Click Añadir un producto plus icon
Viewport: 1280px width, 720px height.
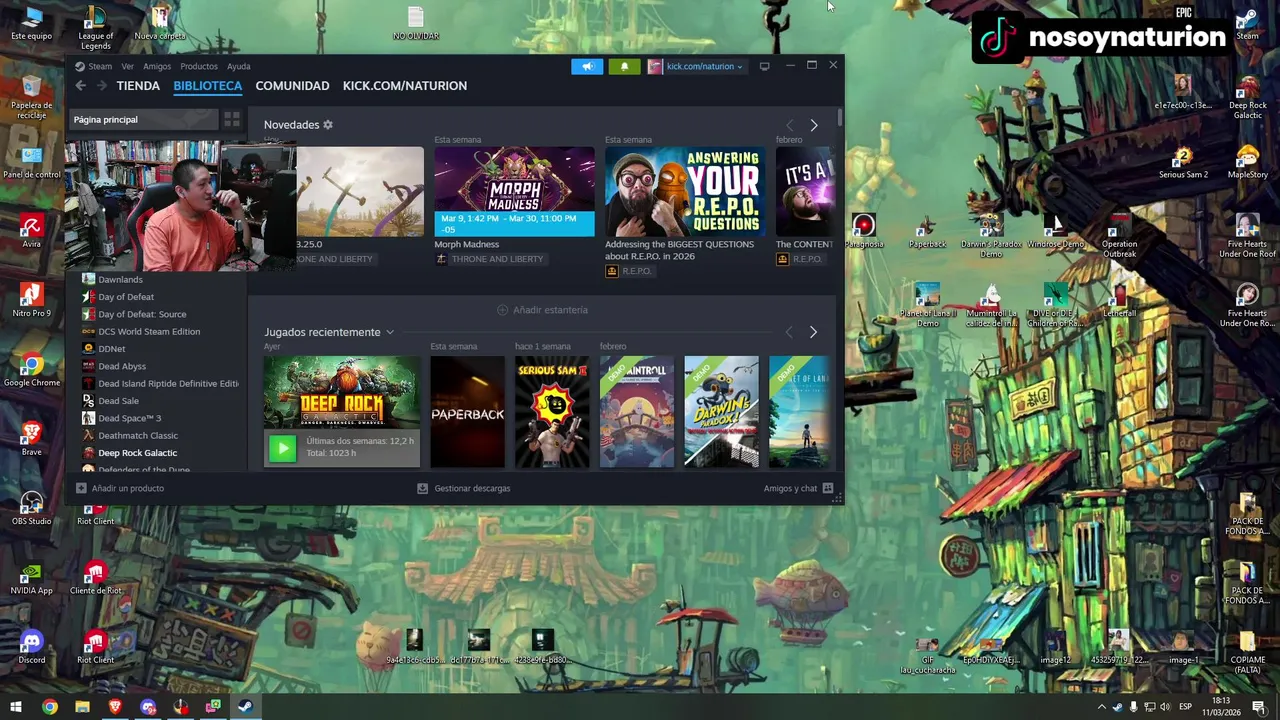[81, 488]
